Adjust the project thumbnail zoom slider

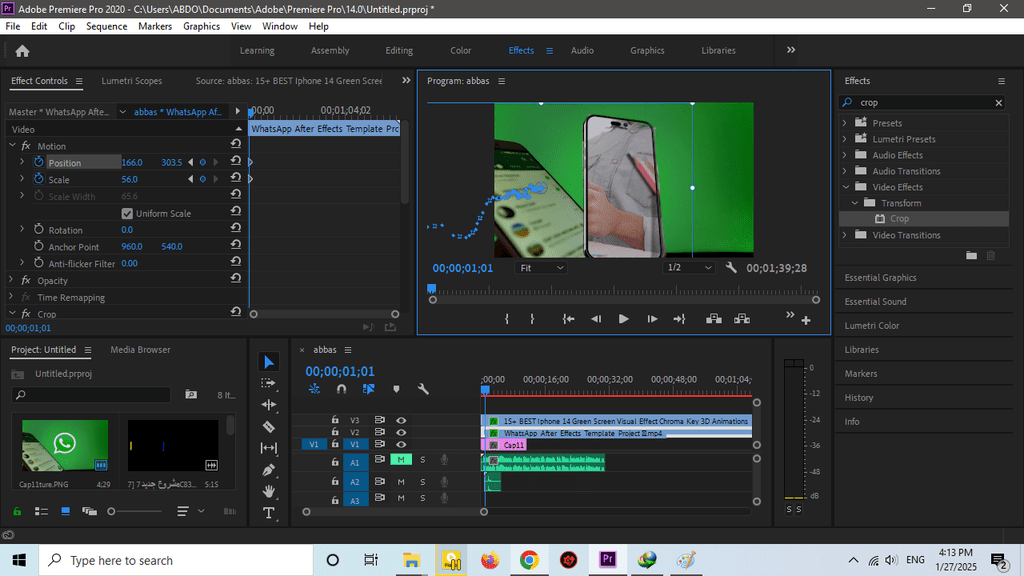coord(112,511)
